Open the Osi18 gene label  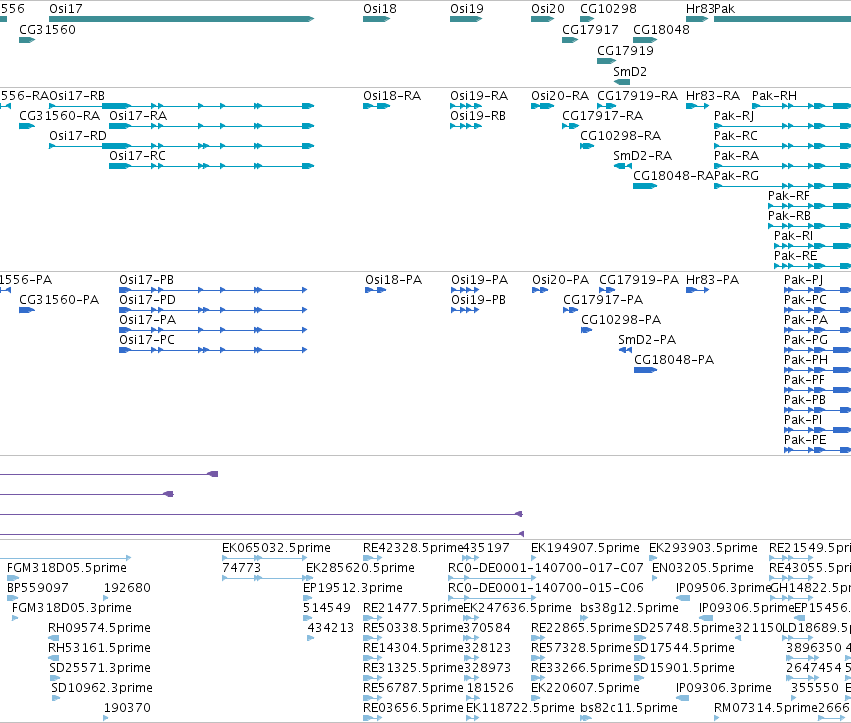[380, 9]
